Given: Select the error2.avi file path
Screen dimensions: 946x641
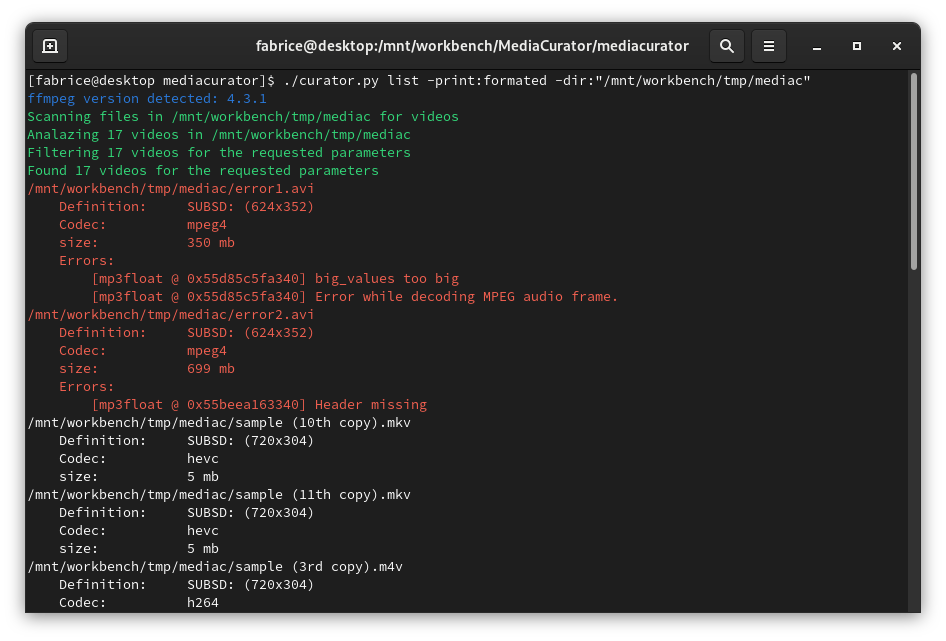Looking at the screenshot, I should pyautogui.click(x=171, y=315).
